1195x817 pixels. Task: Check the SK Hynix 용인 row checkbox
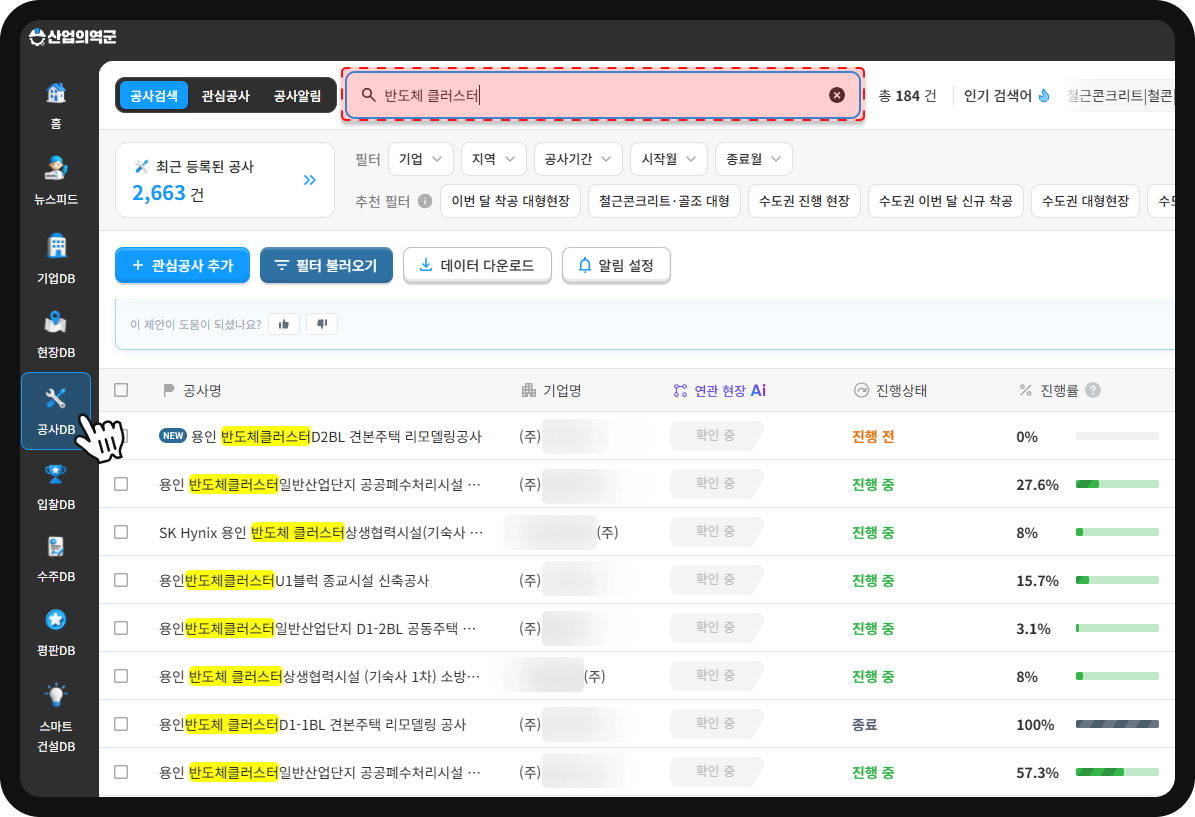tap(121, 532)
